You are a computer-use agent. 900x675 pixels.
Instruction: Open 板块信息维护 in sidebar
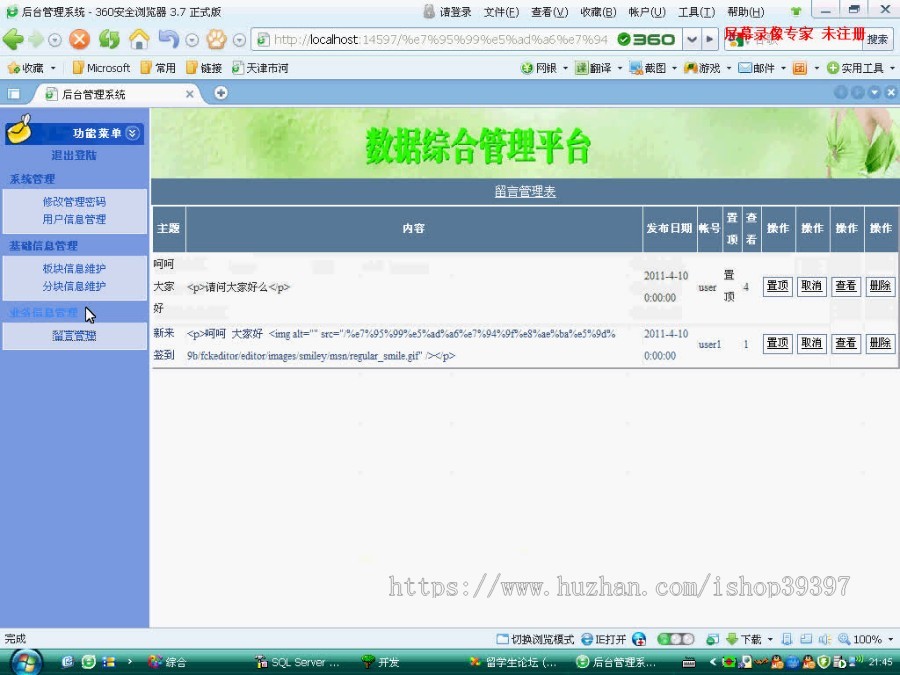pos(74,268)
